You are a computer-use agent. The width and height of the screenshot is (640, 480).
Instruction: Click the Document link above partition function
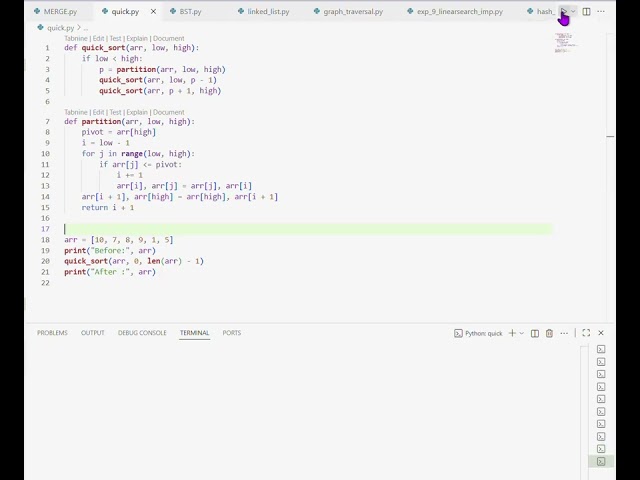pos(169,112)
